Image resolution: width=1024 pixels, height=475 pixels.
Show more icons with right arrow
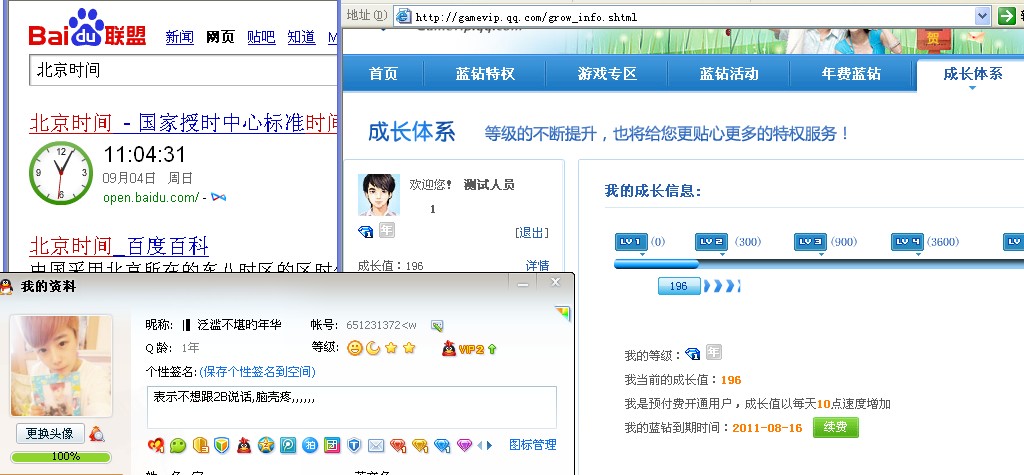[x=489, y=446]
